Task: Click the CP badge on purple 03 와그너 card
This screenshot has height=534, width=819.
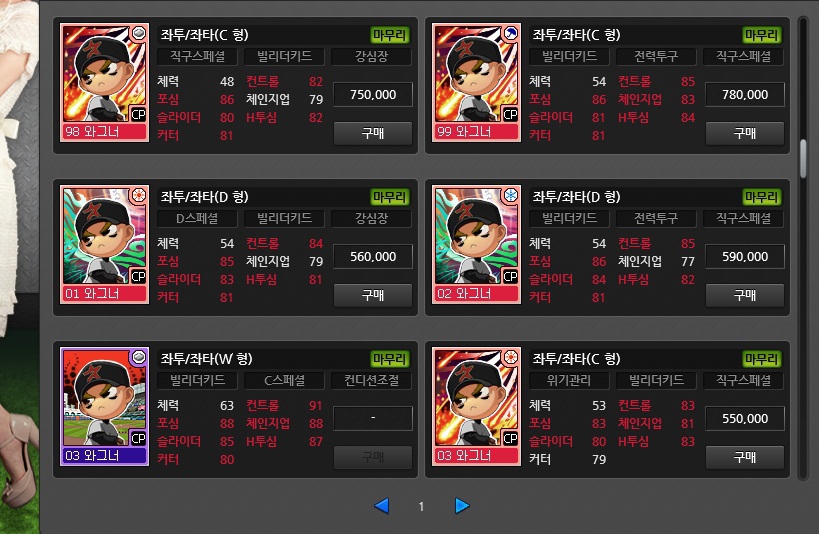Action: [138, 438]
